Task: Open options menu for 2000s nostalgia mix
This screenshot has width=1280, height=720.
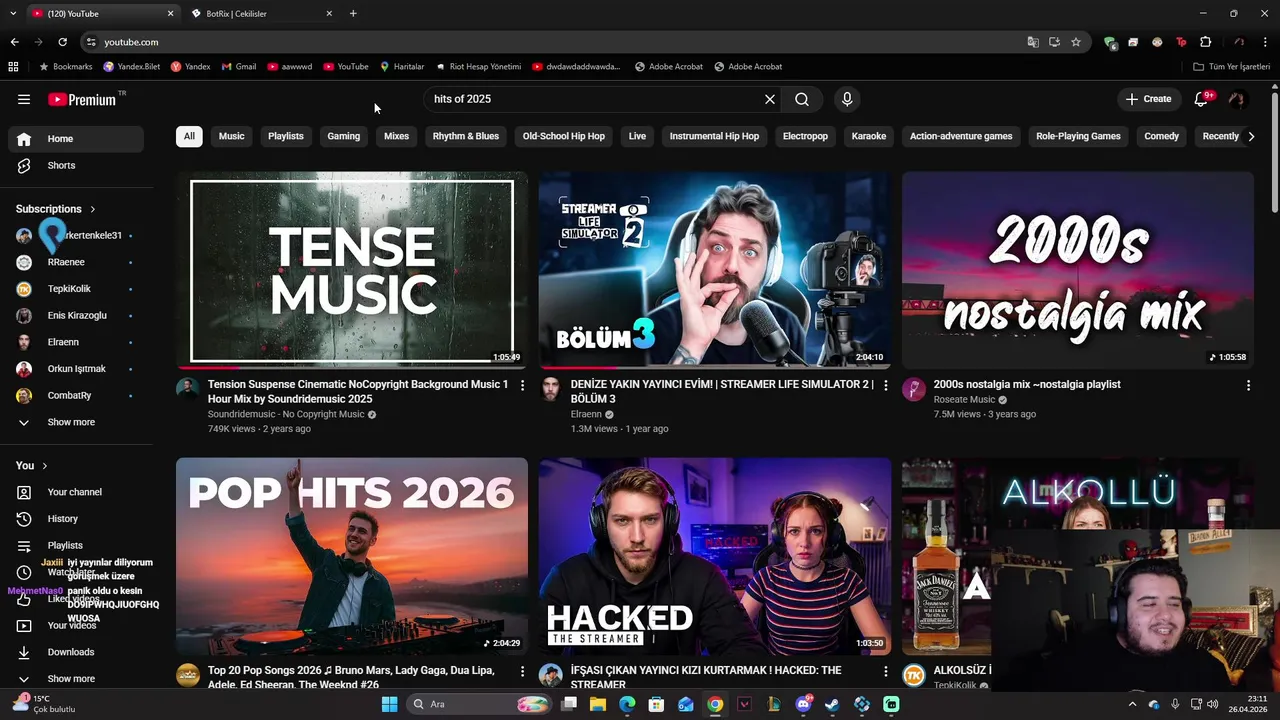Action: (1248, 385)
